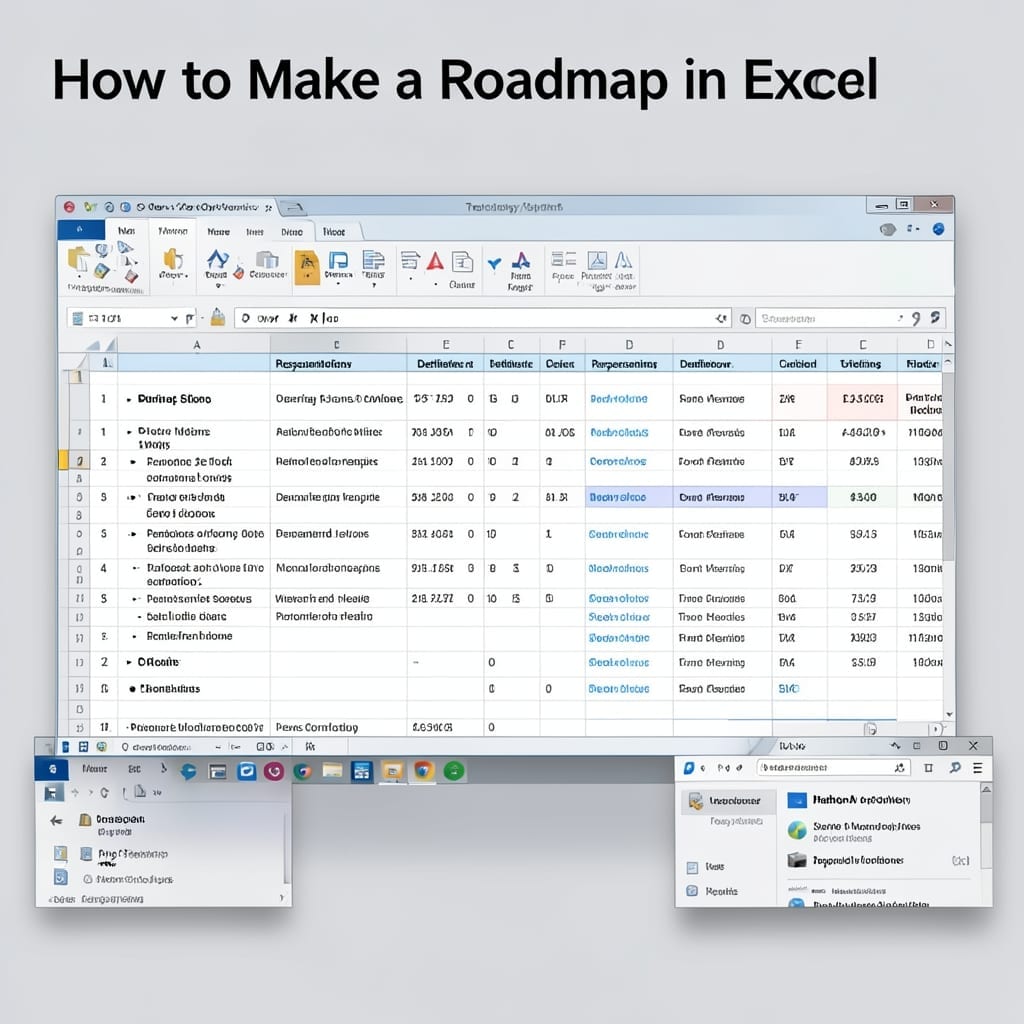Click the gray stacked boxes ribbon icon
Viewport: 1024px width, 1024px height.
click(x=267, y=259)
